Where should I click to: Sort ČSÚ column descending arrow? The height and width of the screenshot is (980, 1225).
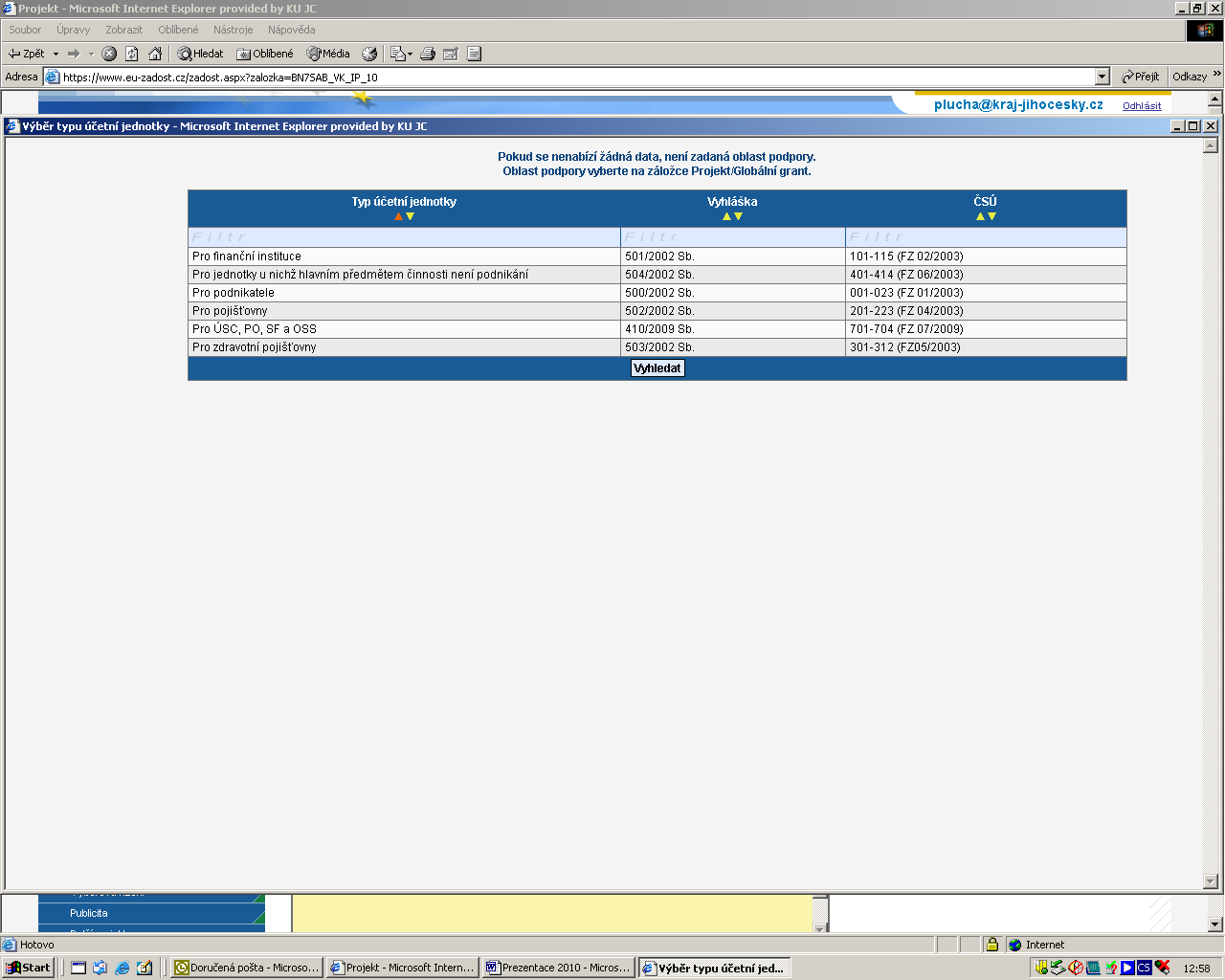click(x=991, y=216)
